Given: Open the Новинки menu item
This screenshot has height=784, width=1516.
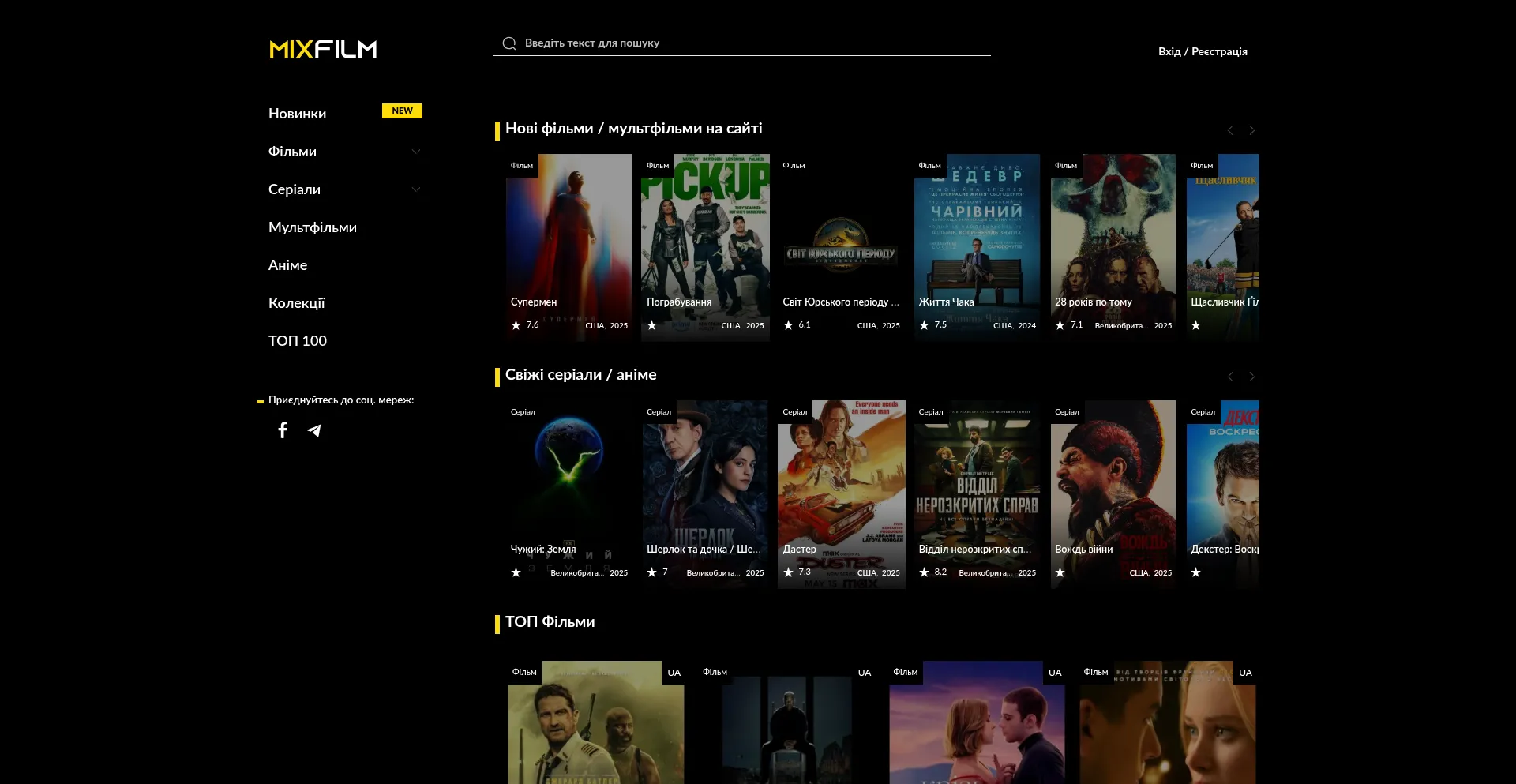Looking at the screenshot, I should (x=297, y=113).
